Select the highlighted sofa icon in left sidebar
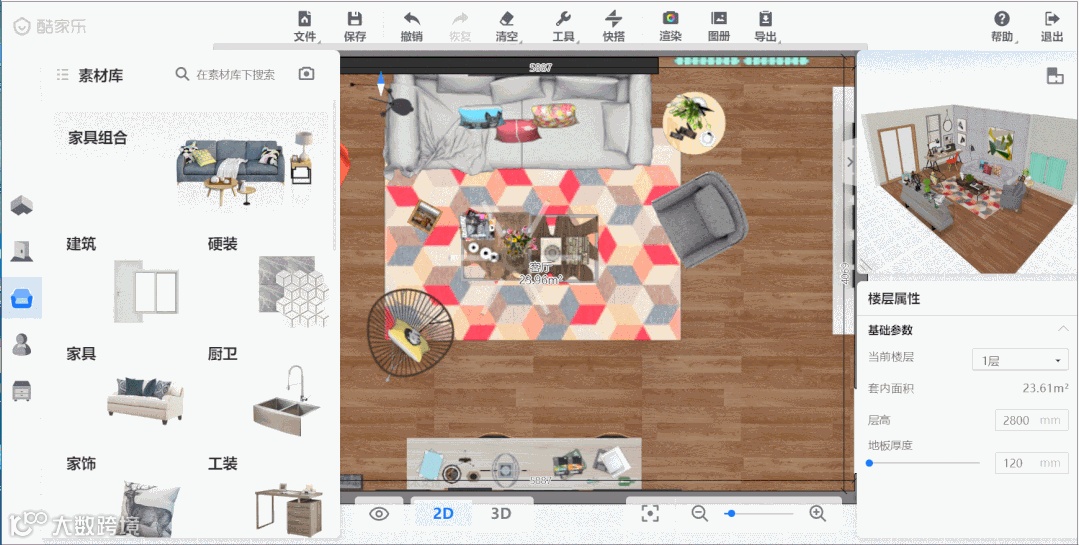Image resolution: width=1079 pixels, height=545 pixels. [x=22, y=298]
